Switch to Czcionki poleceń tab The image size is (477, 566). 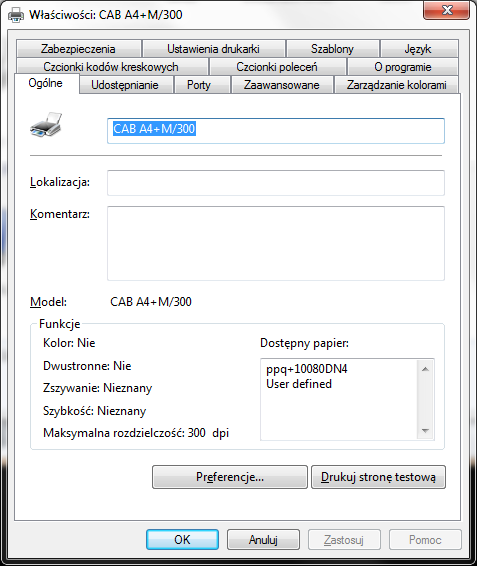click(x=277, y=67)
